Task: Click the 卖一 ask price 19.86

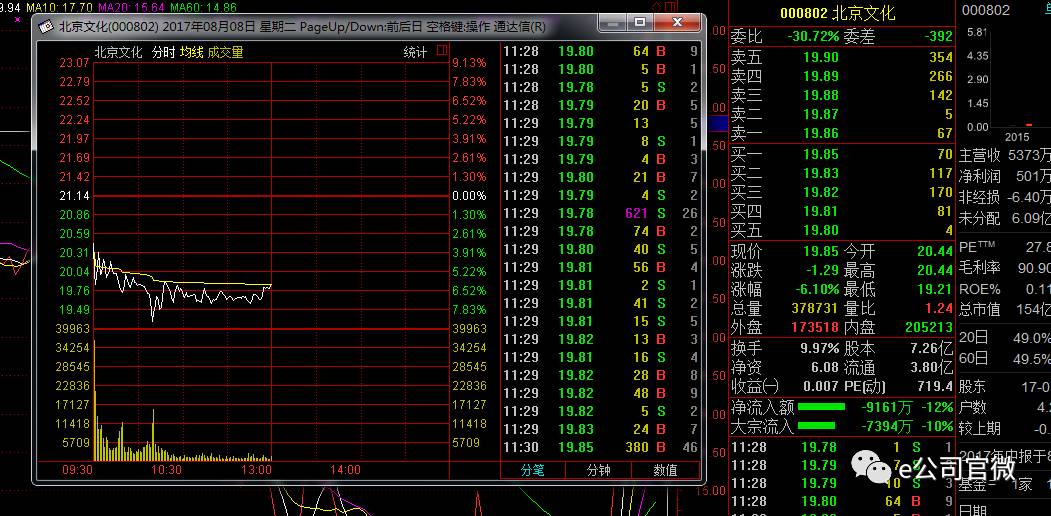Action: [820, 133]
